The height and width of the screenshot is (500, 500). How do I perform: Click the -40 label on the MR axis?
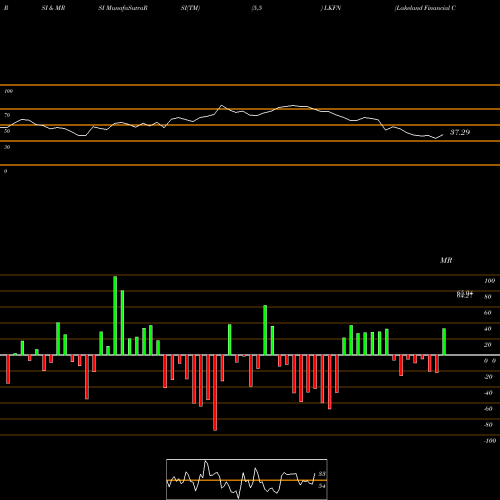click(x=488, y=393)
